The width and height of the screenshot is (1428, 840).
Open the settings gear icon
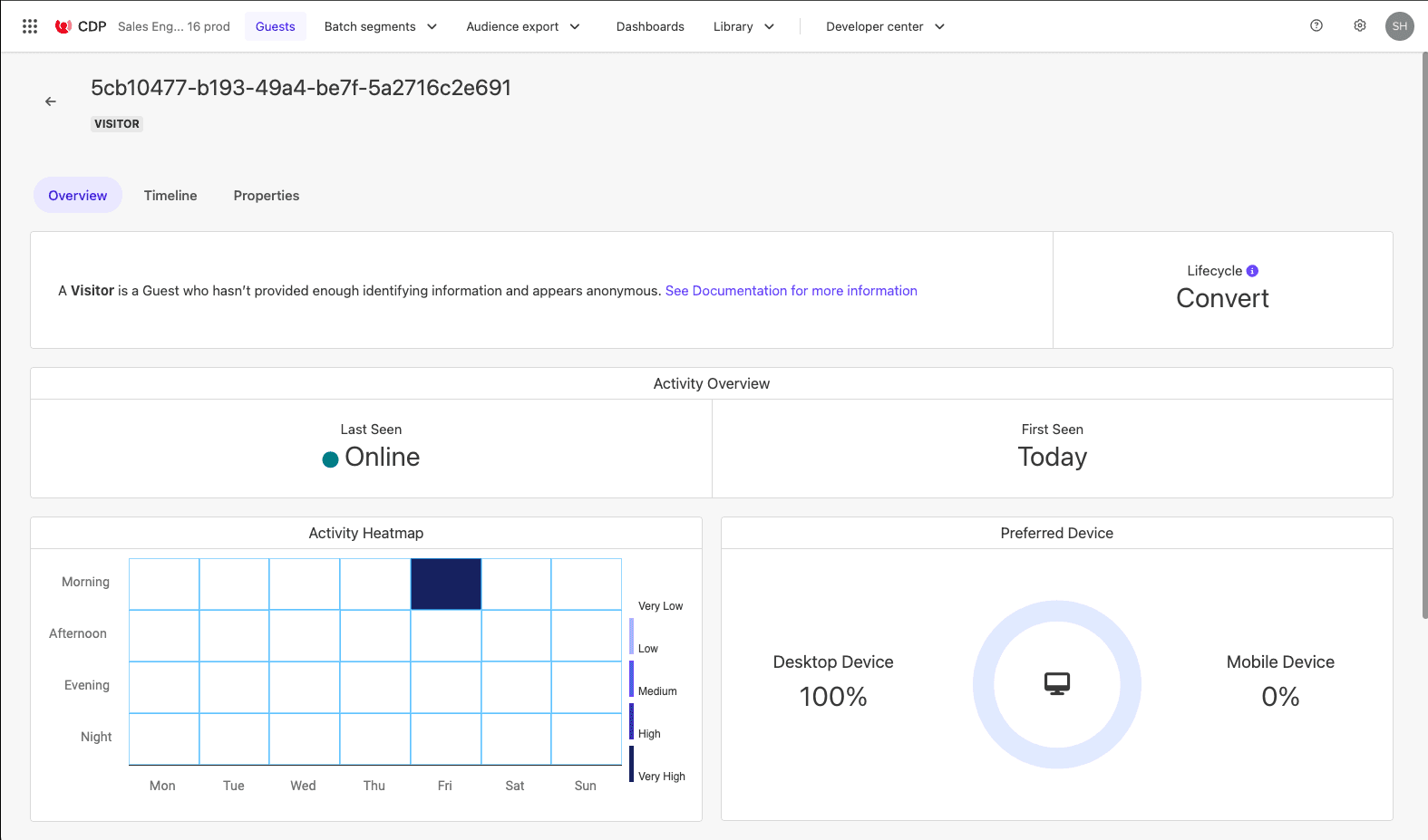coord(1360,26)
